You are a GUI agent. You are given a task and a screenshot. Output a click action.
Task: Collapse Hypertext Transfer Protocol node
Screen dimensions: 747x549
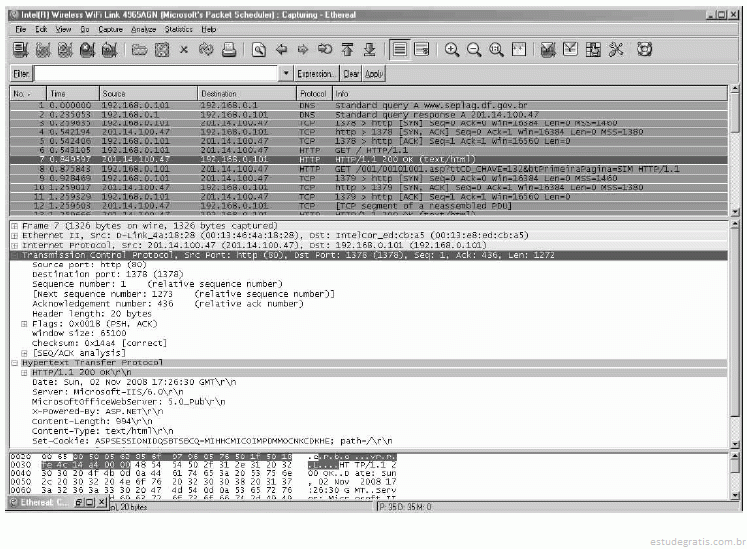click(x=15, y=363)
